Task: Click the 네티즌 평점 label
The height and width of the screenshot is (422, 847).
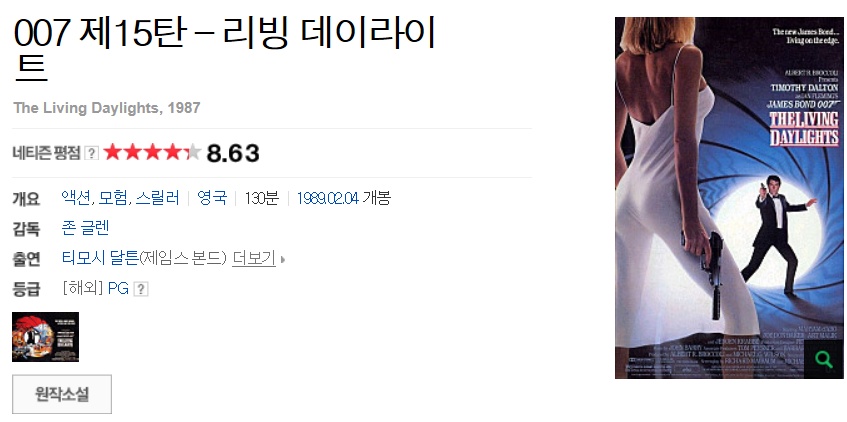Action: (46, 153)
